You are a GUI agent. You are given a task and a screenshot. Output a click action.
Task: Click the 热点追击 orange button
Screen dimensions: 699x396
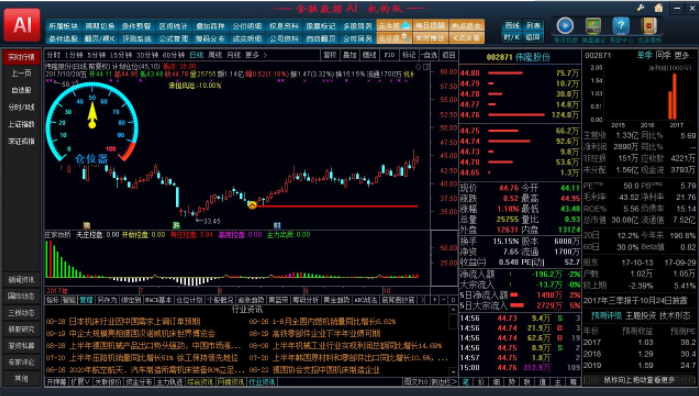(467, 25)
